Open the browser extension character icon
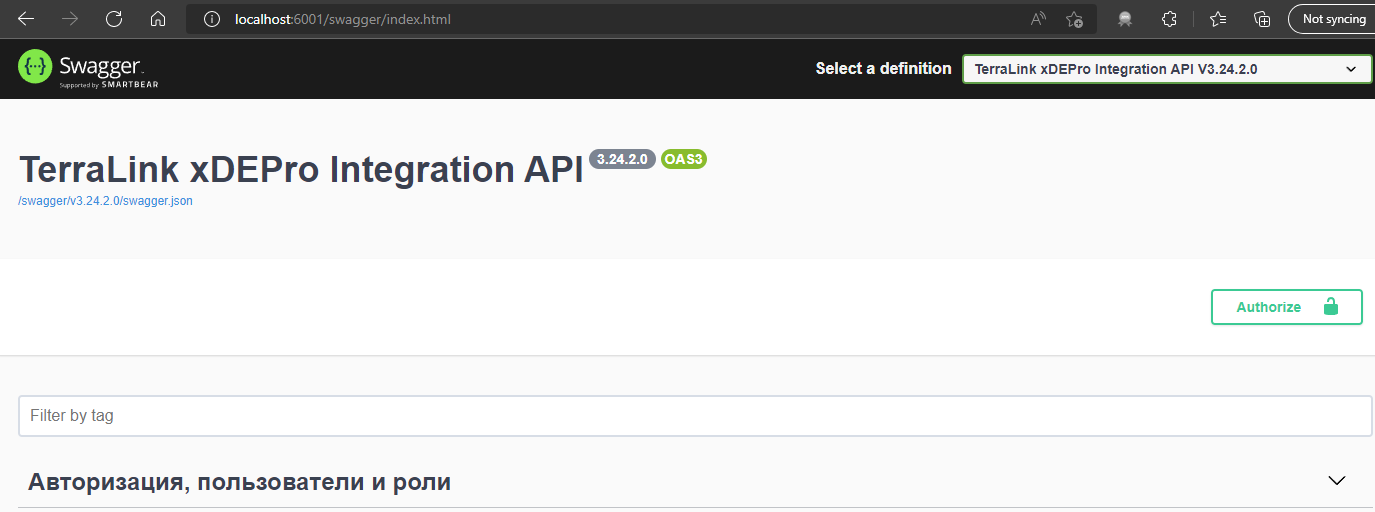 (1125, 19)
